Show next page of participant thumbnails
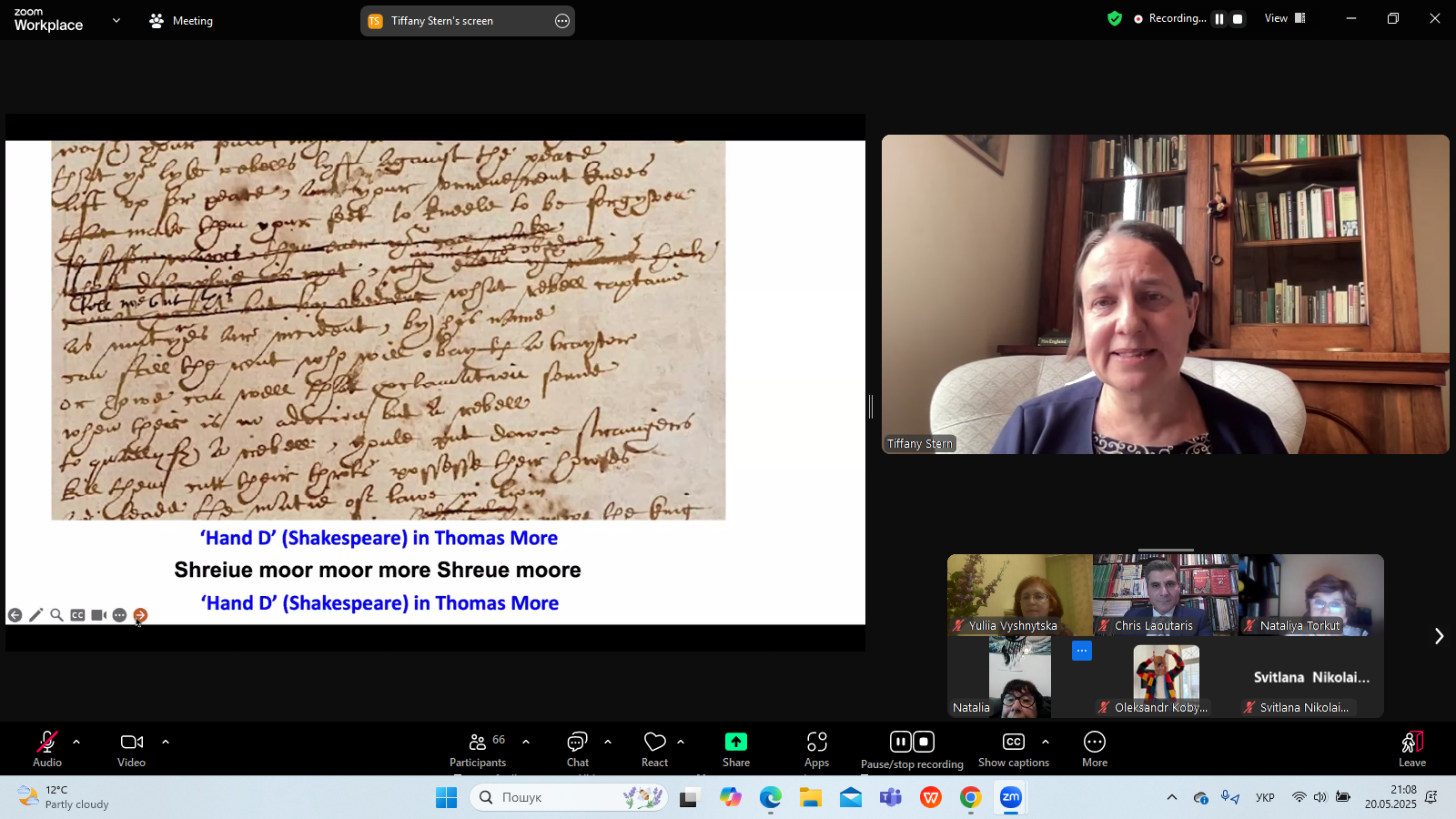This screenshot has height=819, width=1456. click(1438, 636)
